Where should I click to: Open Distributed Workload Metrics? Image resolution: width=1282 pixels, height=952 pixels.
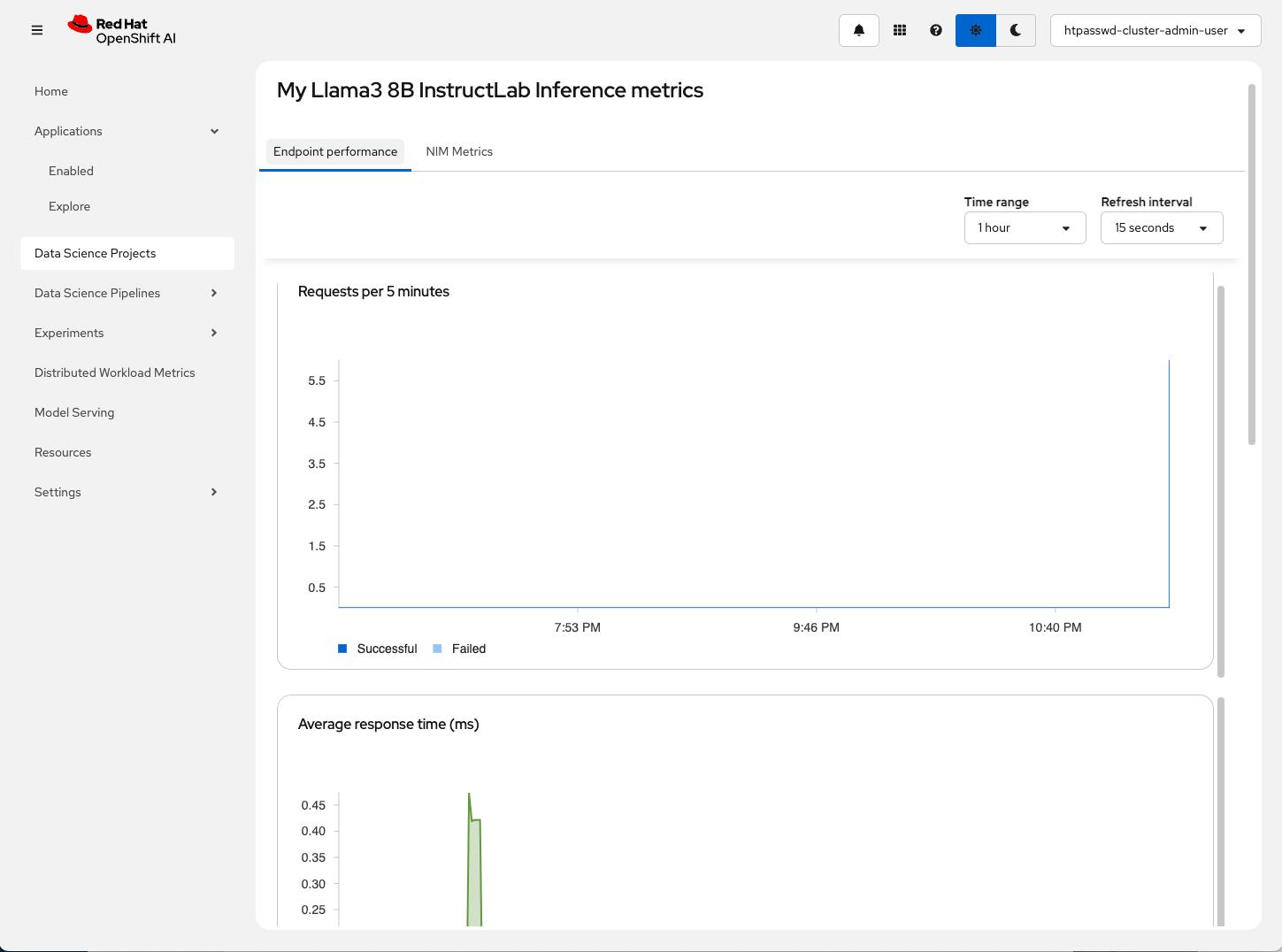tap(115, 372)
